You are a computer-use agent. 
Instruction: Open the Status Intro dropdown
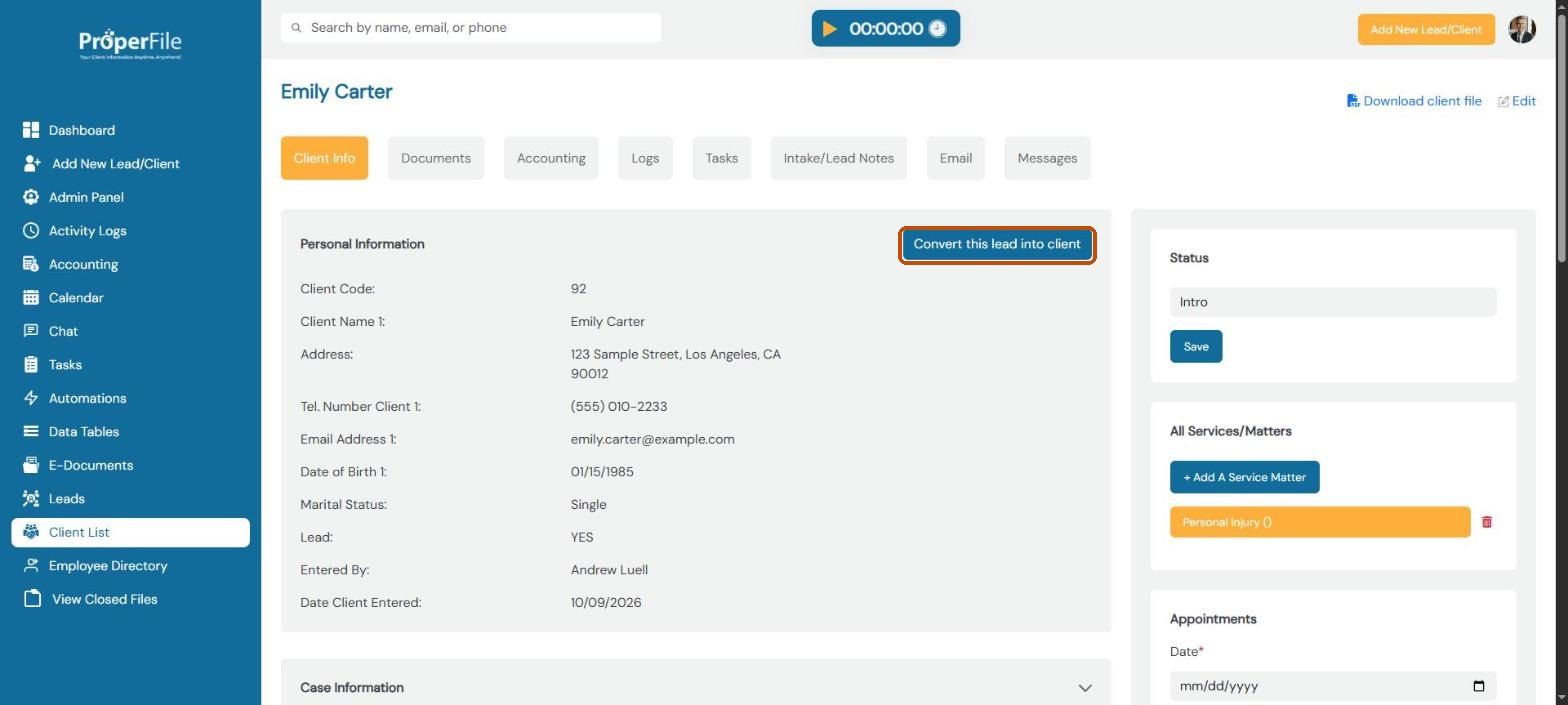pos(1333,302)
